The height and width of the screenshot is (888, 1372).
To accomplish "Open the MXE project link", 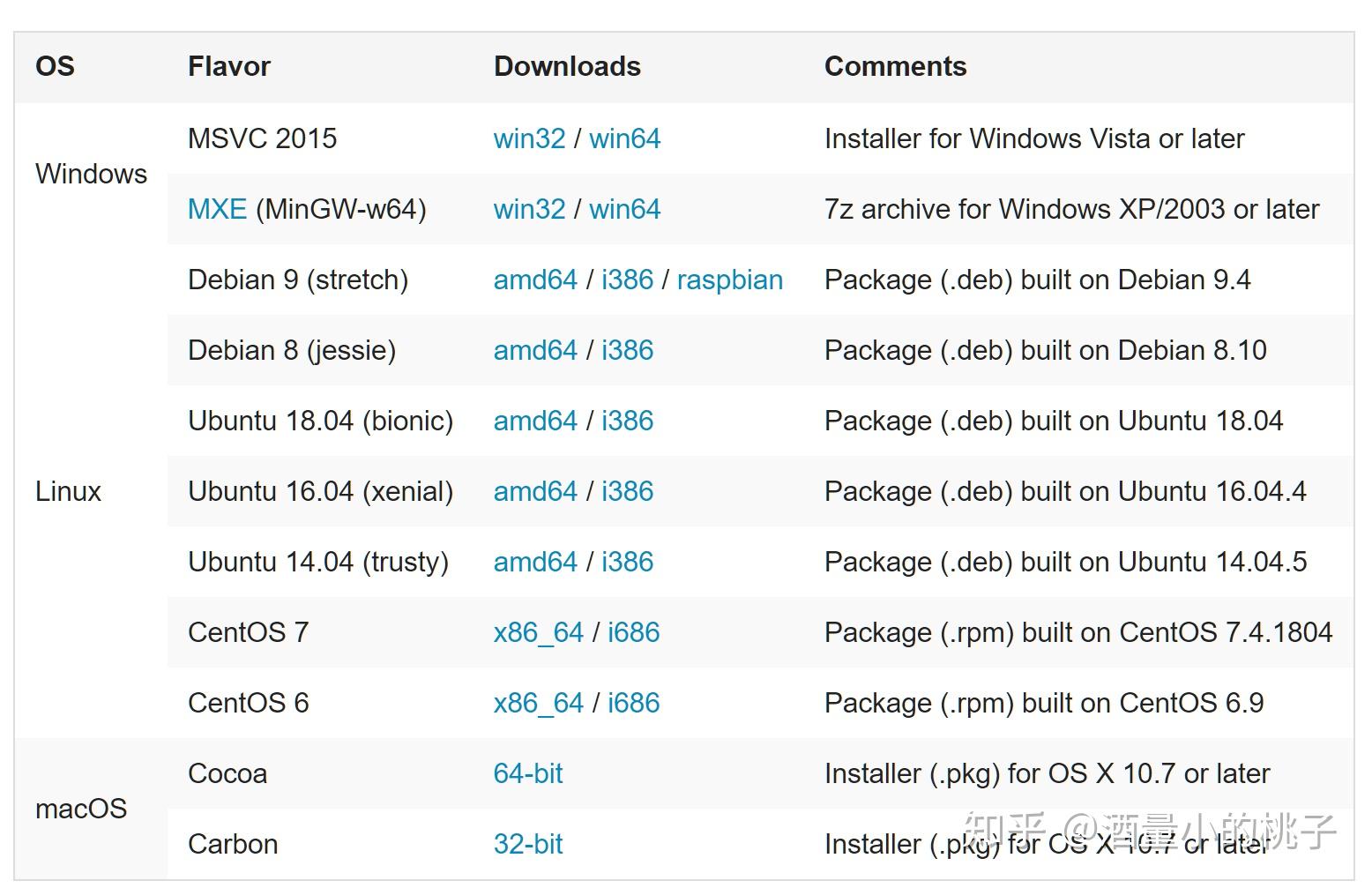I will pos(217,209).
